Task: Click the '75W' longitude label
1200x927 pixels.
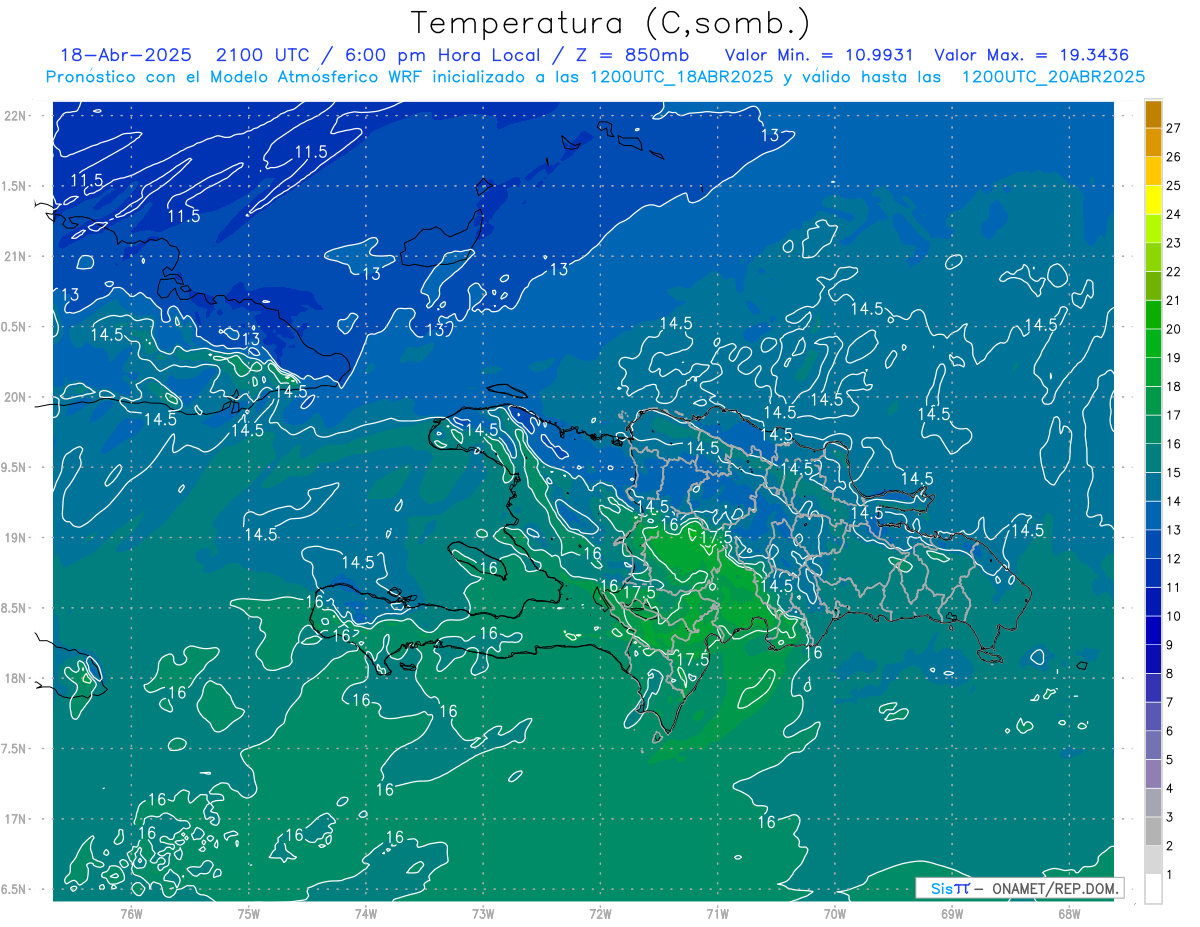Action: click(x=249, y=913)
